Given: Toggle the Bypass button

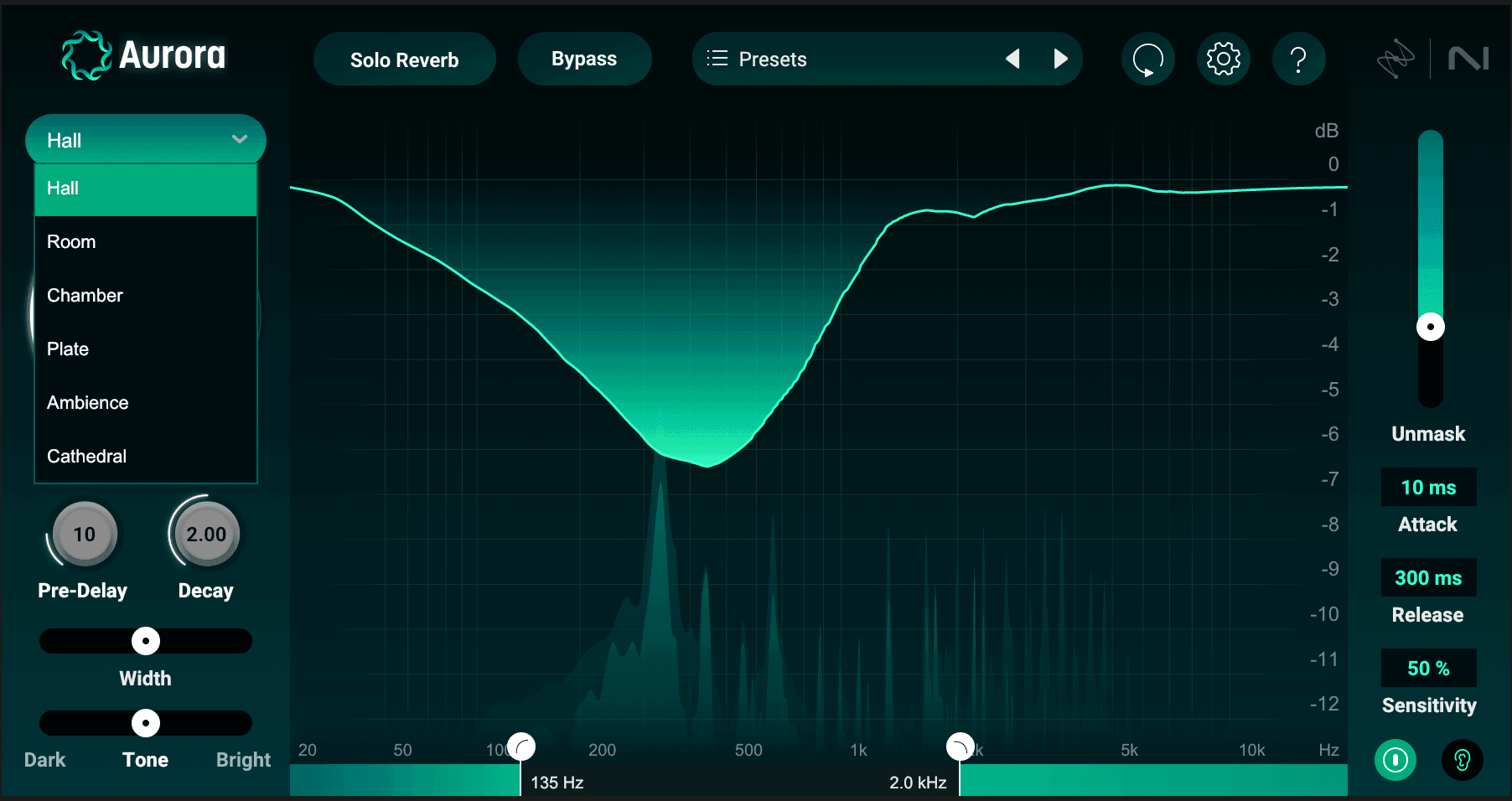Looking at the screenshot, I should tap(584, 59).
